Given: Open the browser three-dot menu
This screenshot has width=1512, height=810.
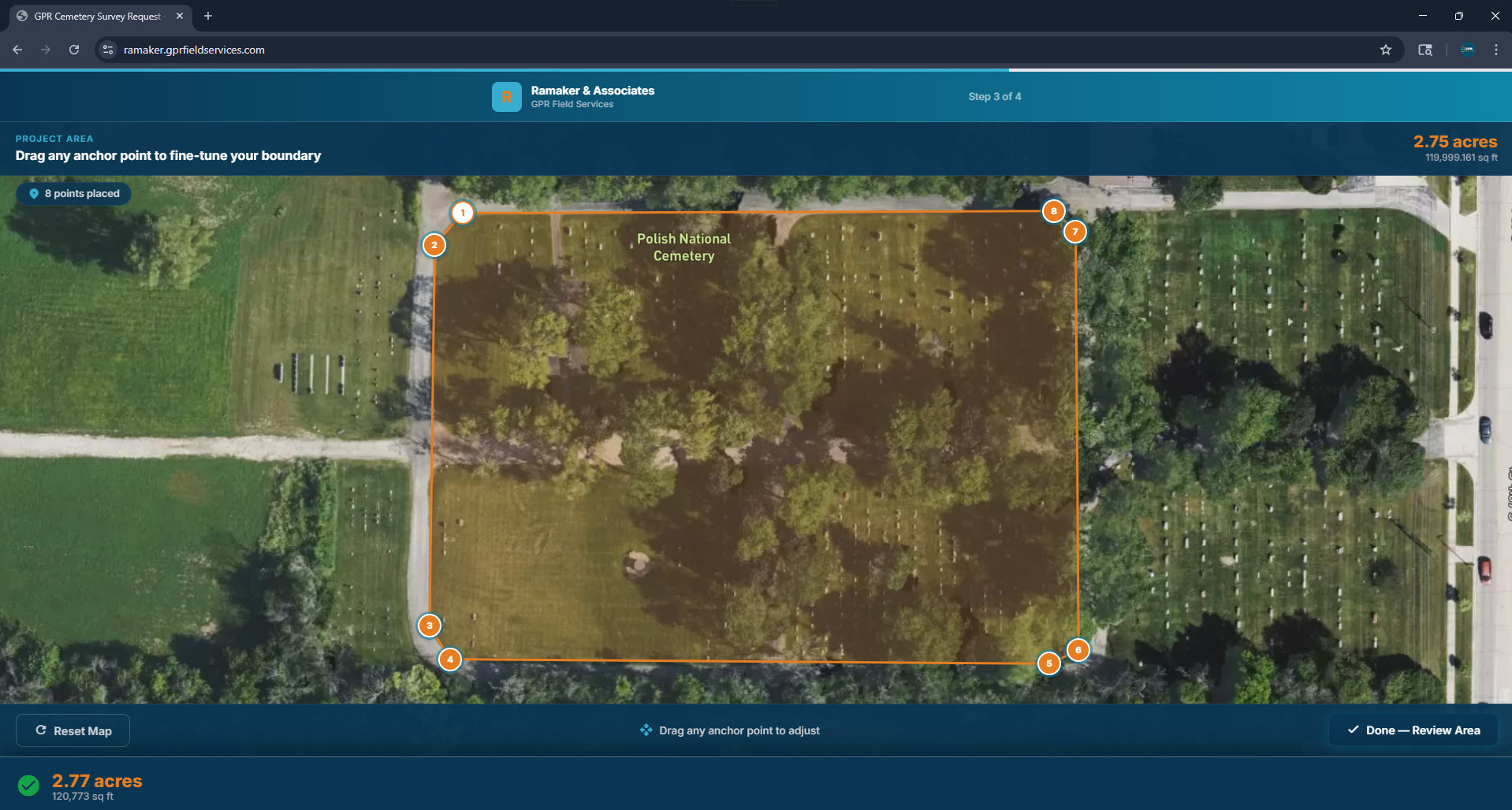Looking at the screenshot, I should [x=1495, y=50].
